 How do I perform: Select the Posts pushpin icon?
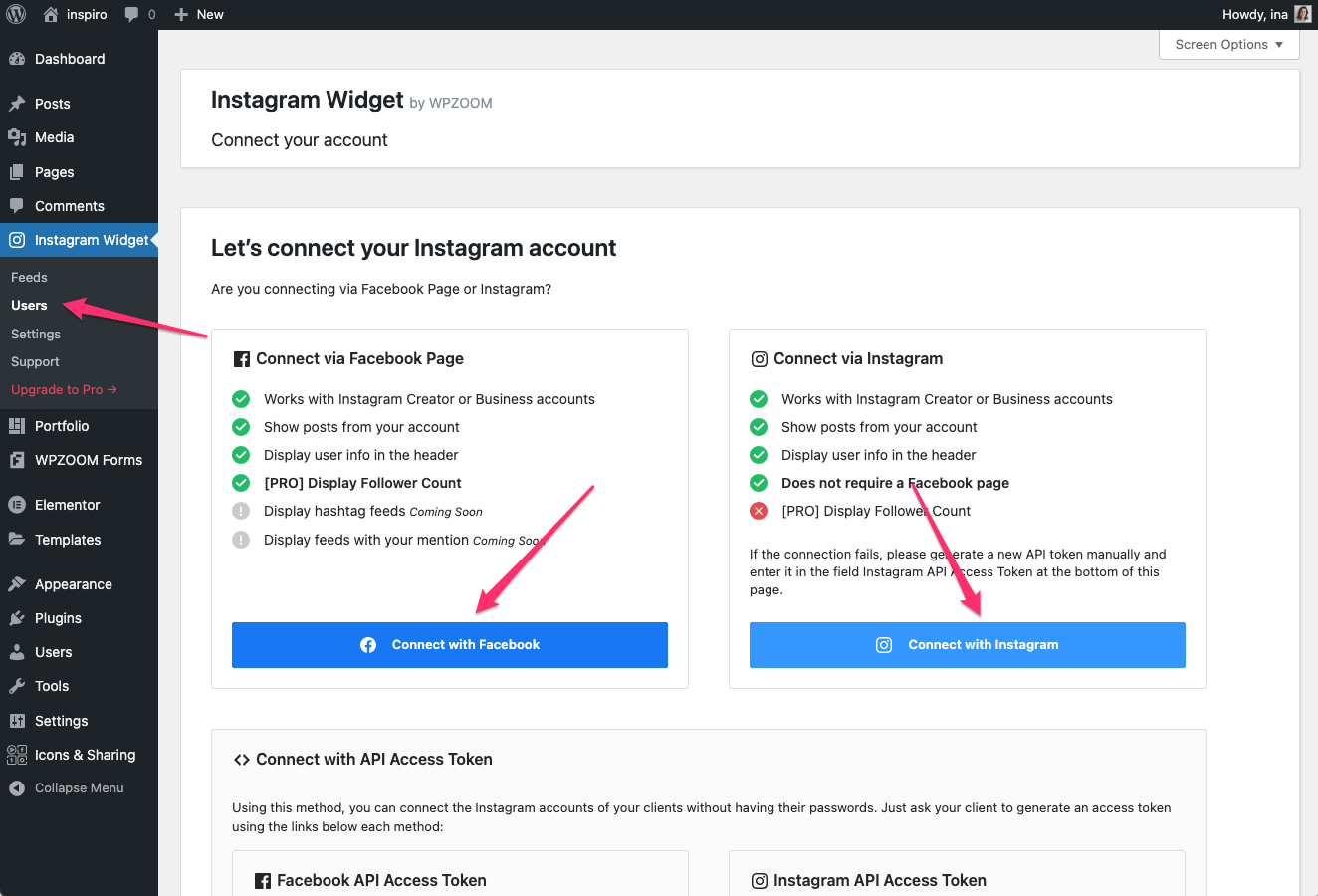(17, 104)
